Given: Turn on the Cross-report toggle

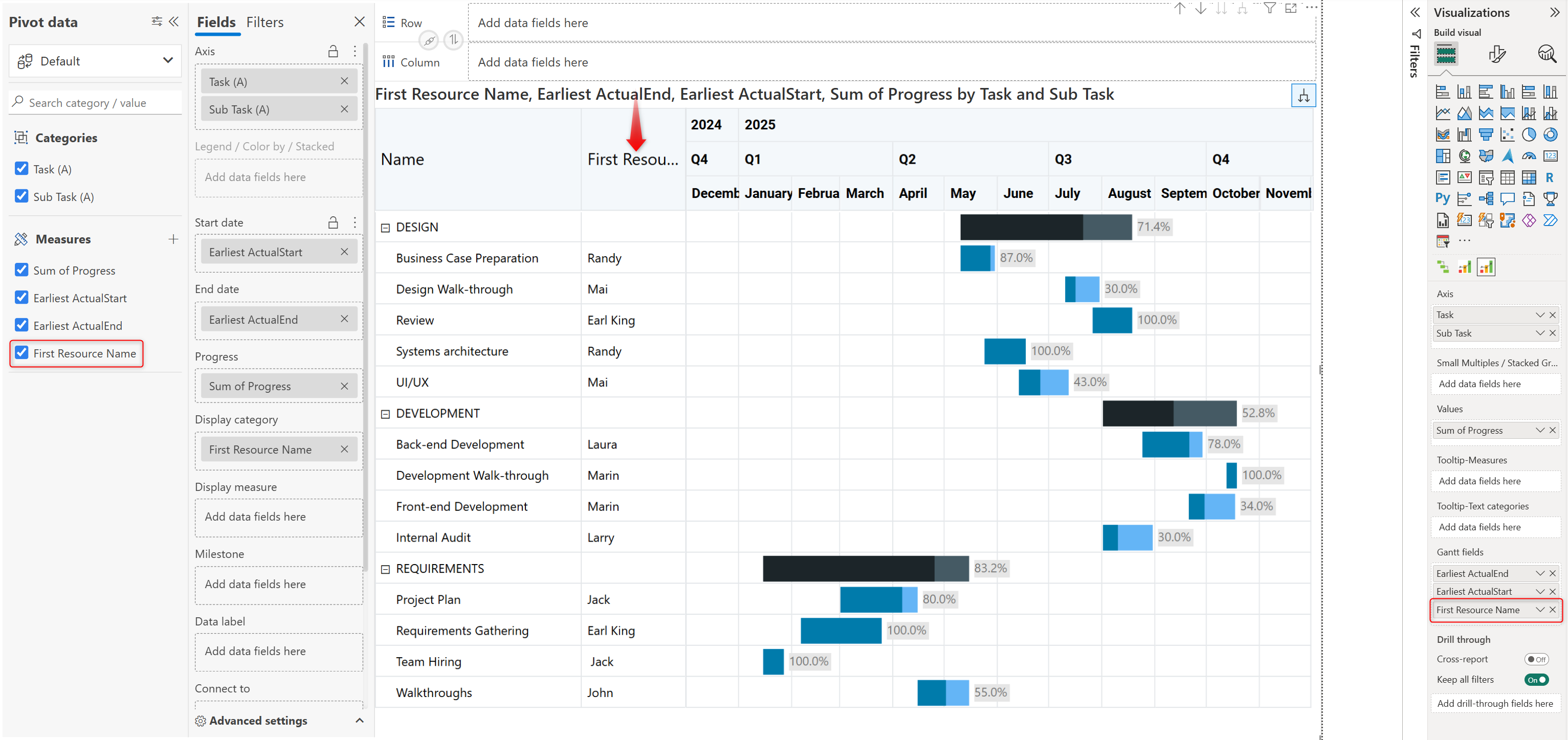Looking at the screenshot, I should (x=1536, y=659).
